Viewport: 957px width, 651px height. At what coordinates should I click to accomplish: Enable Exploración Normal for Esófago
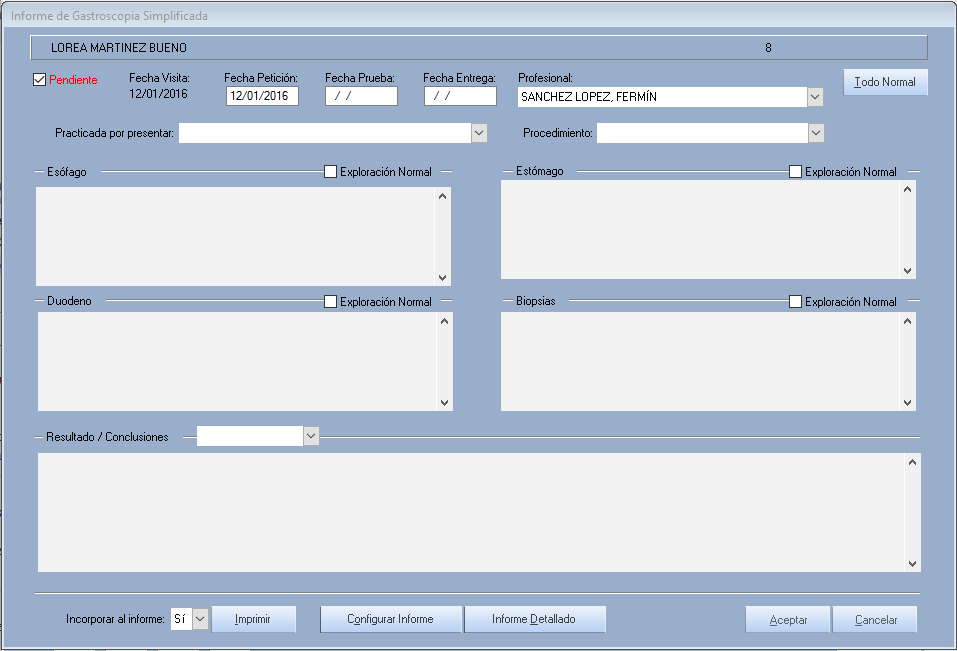tap(330, 172)
